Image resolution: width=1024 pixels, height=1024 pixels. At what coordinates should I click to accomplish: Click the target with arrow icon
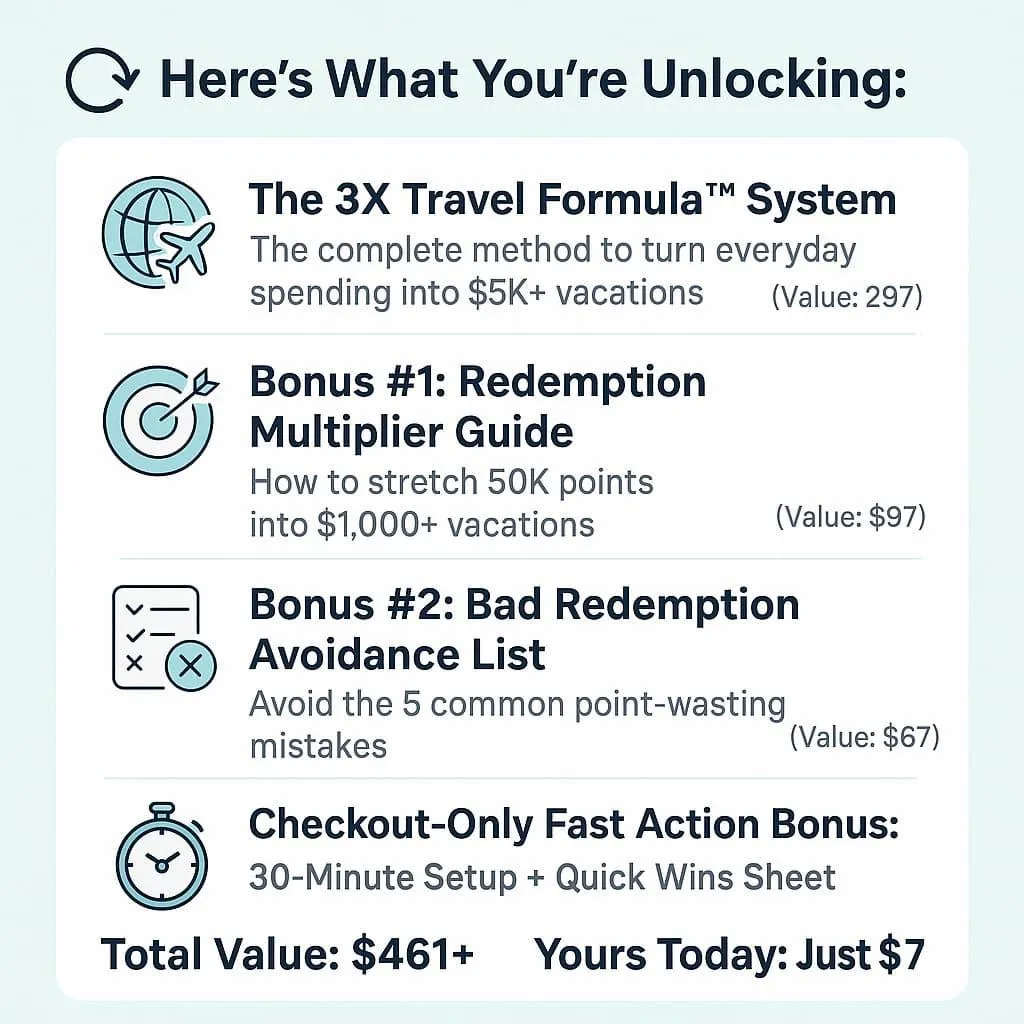[x=161, y=419]
